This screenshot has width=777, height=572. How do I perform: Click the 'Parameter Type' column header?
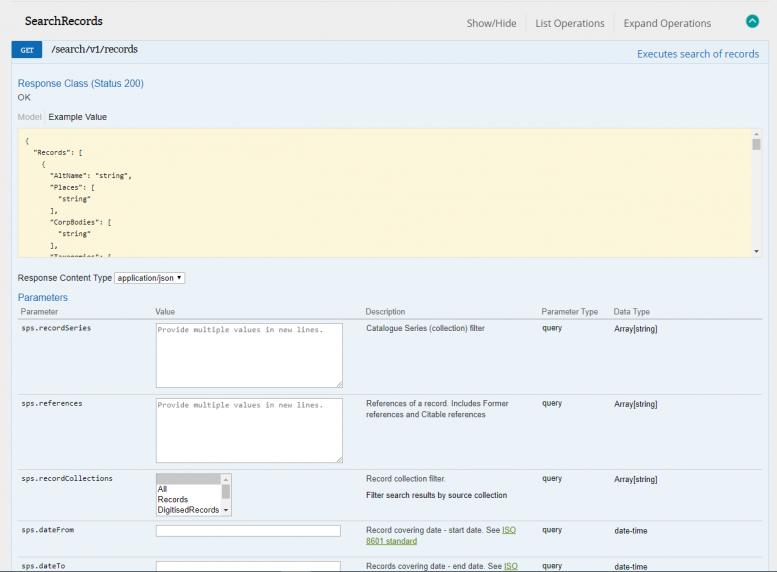(569, 312)
